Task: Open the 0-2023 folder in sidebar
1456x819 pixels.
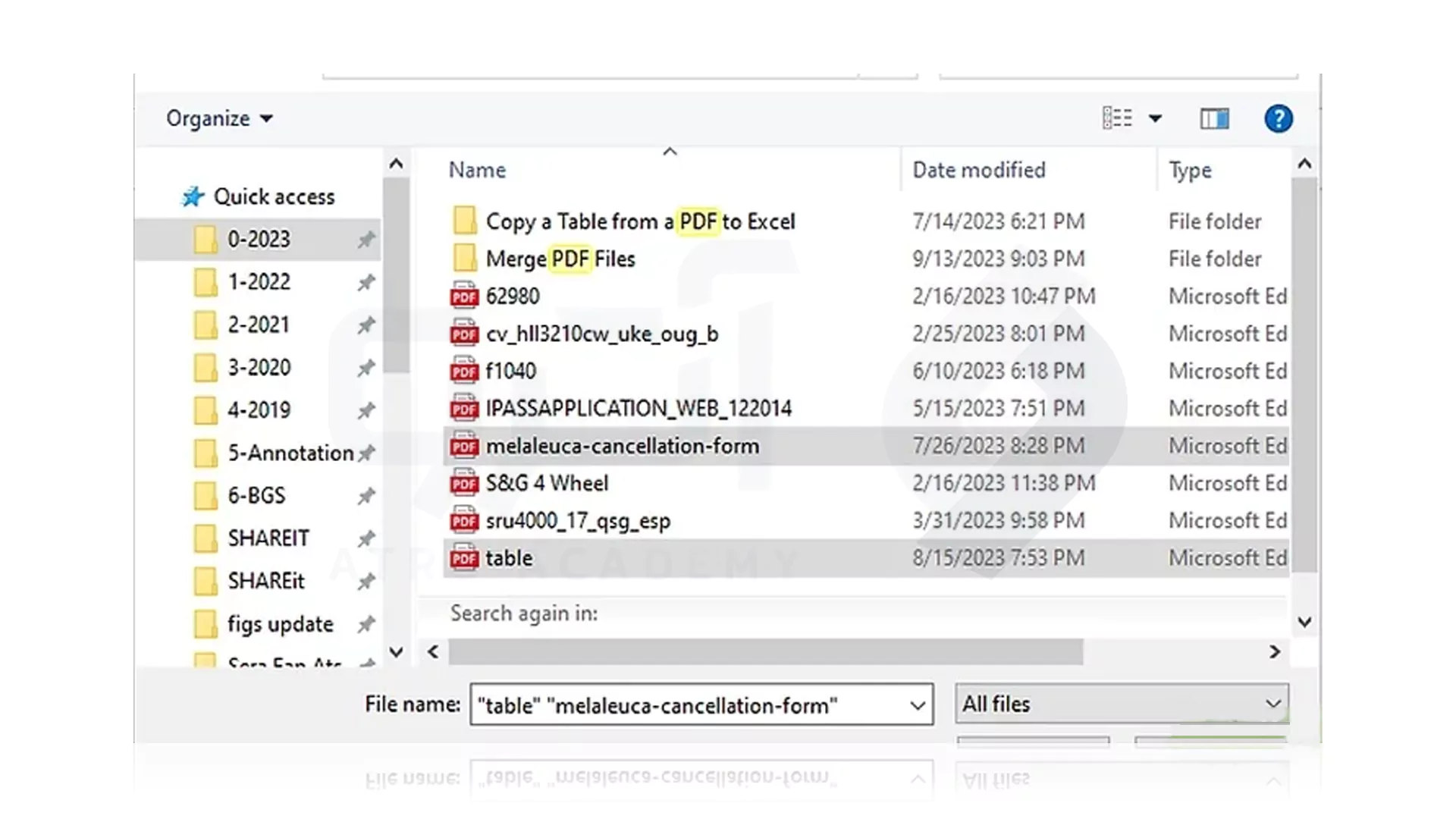Action: 259,239
